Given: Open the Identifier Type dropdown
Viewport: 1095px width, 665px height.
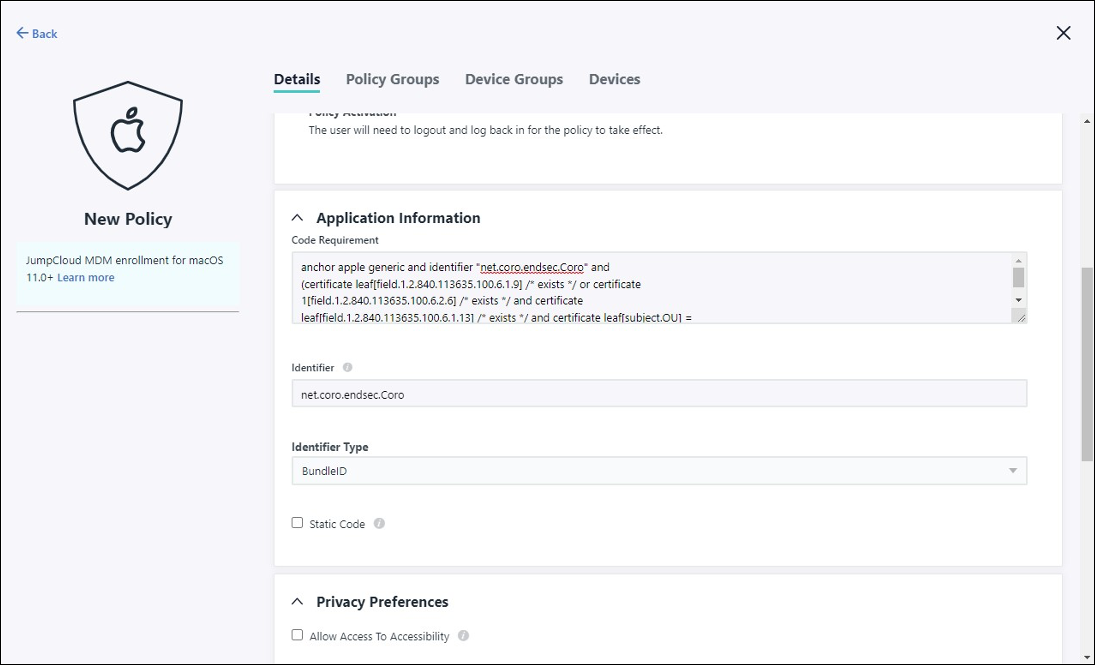Looking at the screenshot, I should 658,471.
